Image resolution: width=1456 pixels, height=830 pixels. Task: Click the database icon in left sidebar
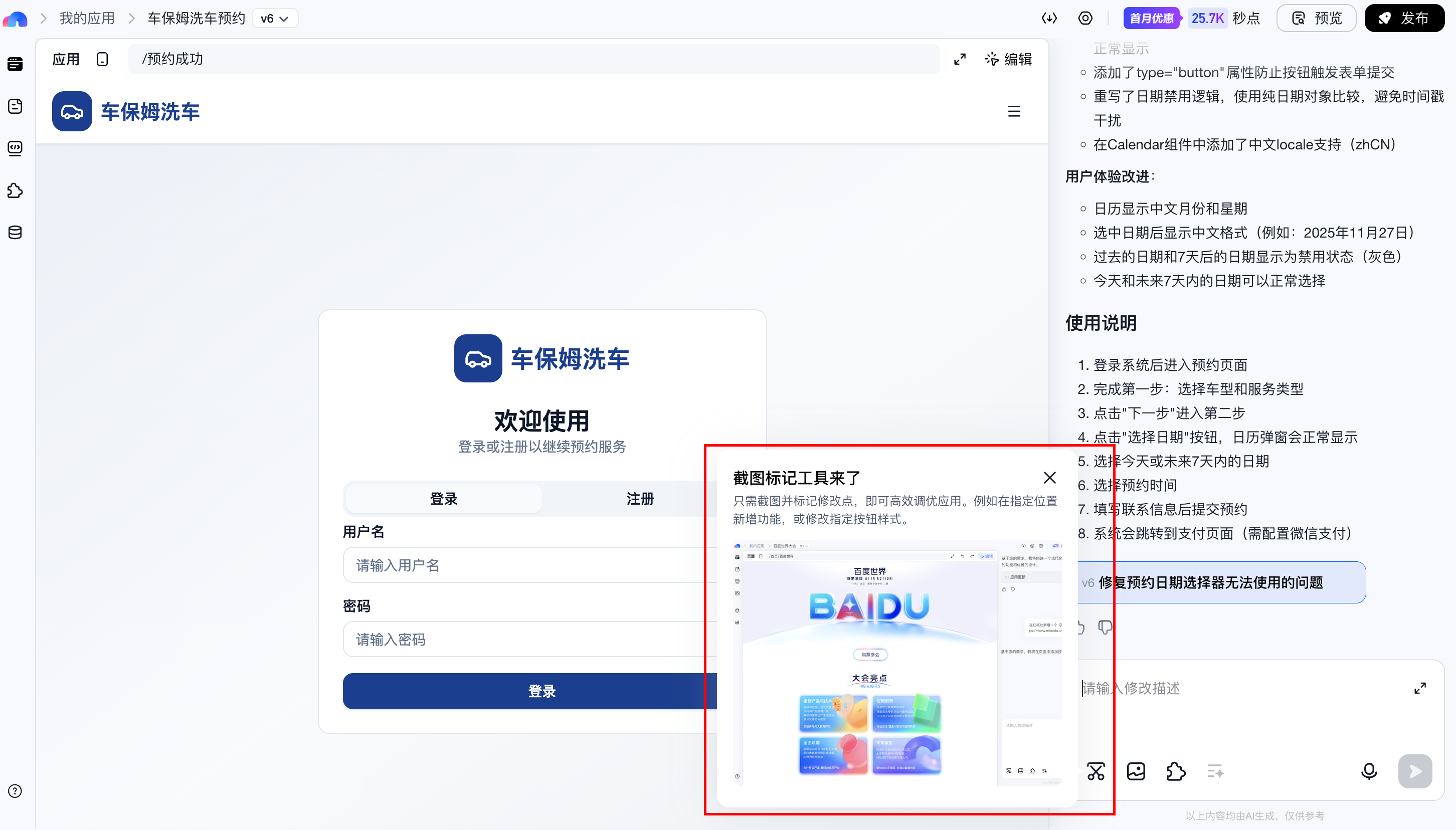tap(16, 233)
